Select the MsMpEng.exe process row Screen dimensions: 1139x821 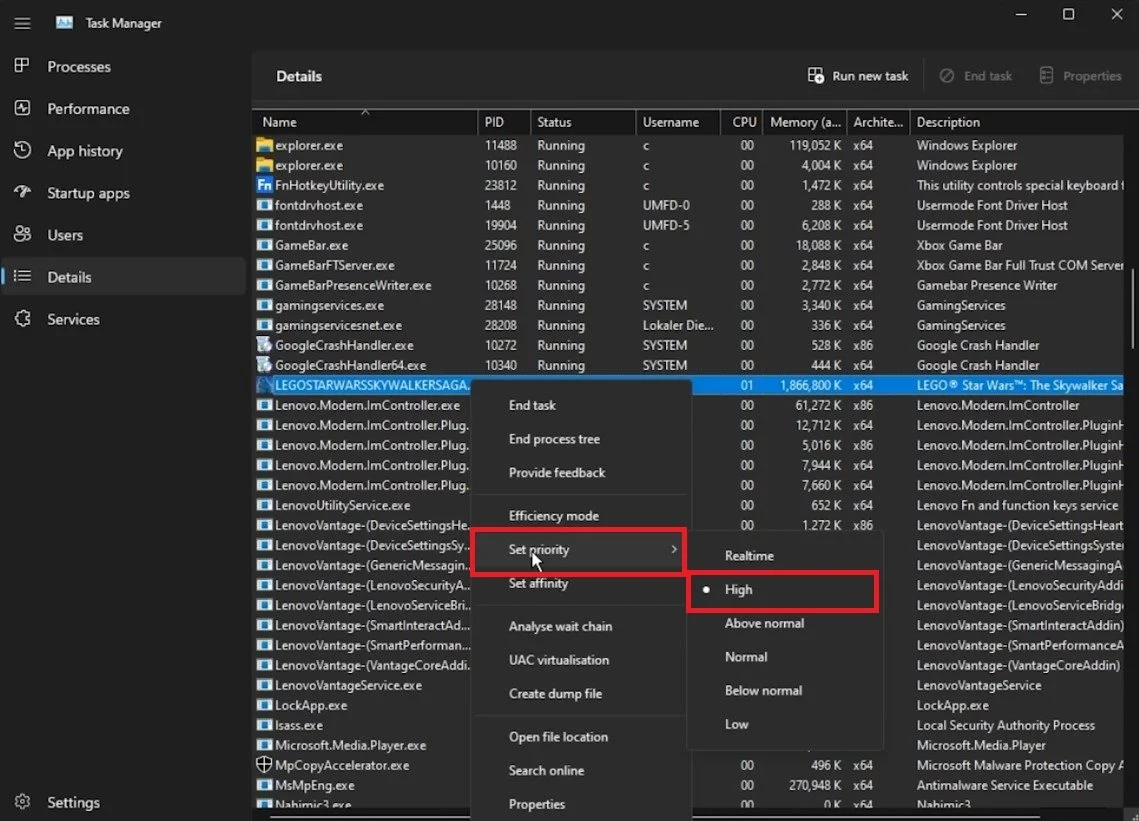tap(688, 785)
